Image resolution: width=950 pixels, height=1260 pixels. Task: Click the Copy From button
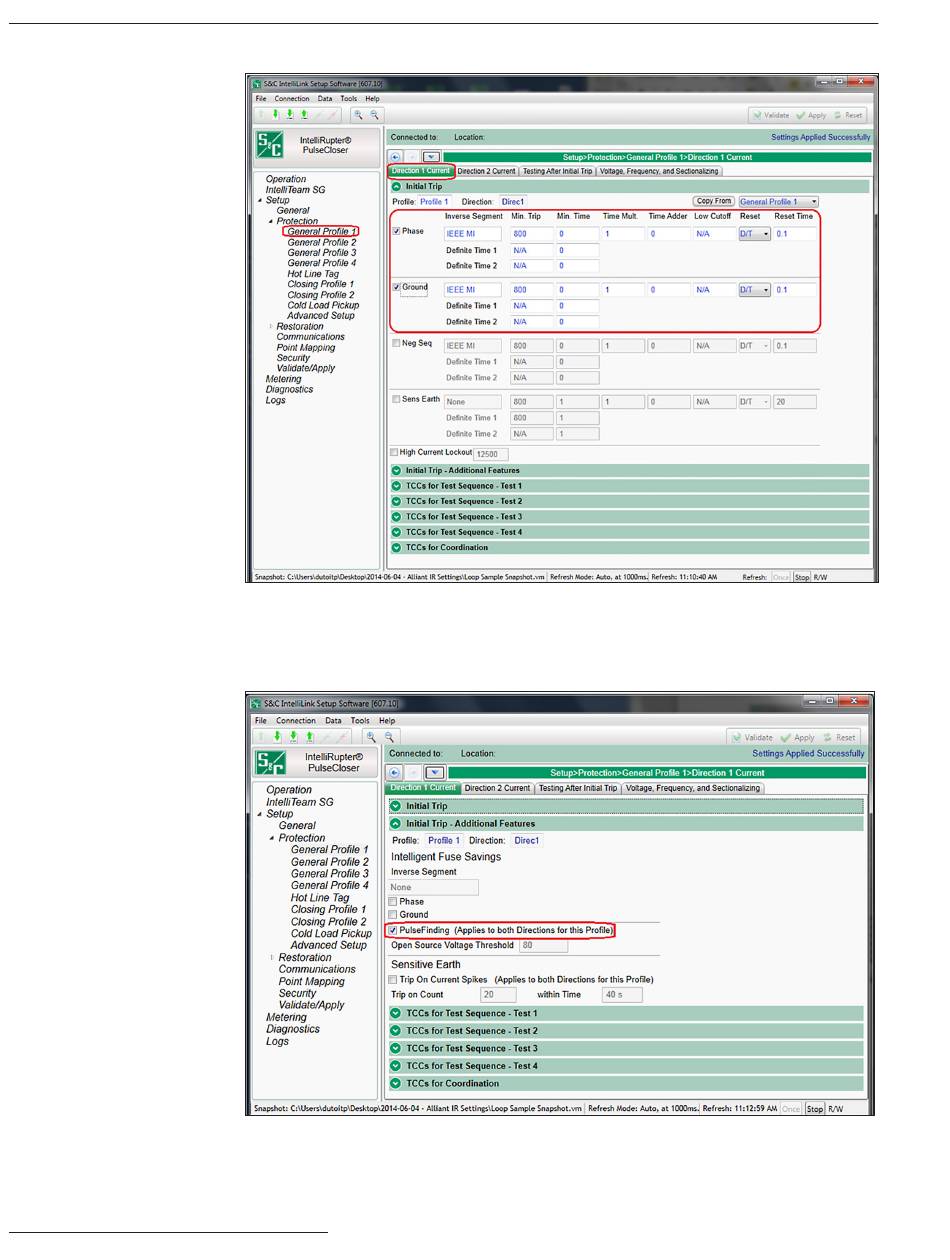[x=714, y=202]
